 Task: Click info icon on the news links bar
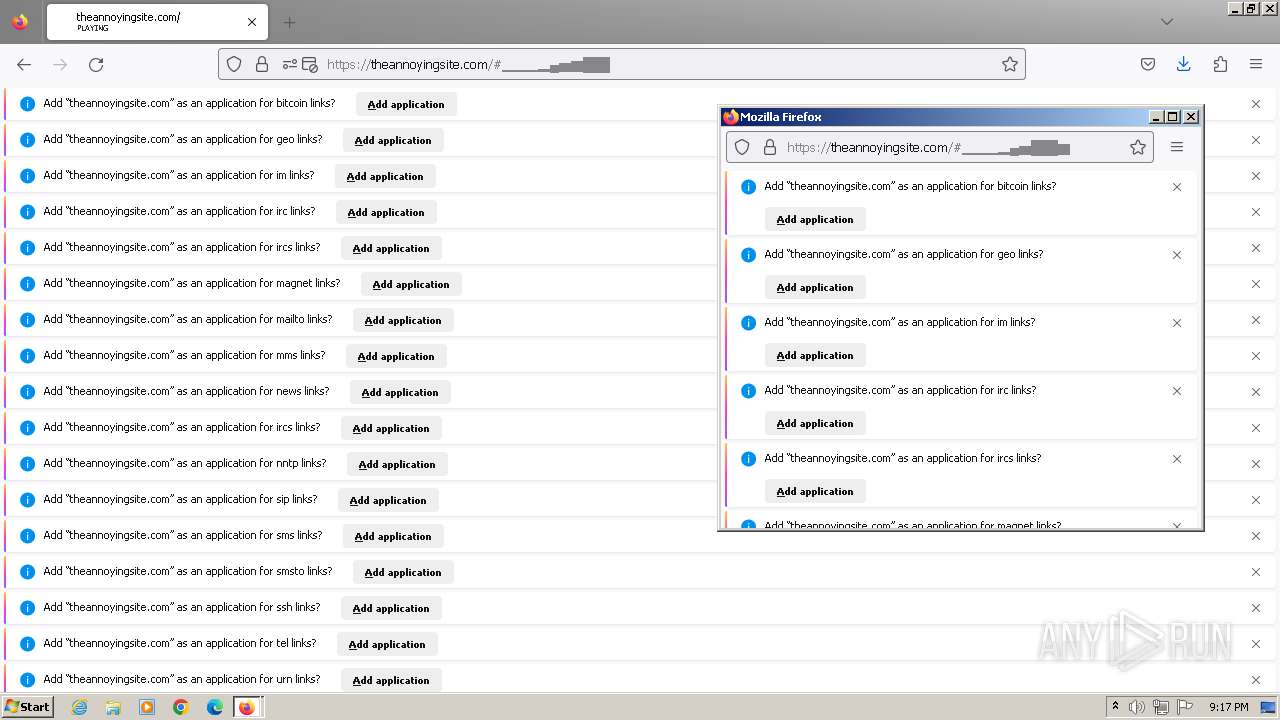click(x=27, y=392)
